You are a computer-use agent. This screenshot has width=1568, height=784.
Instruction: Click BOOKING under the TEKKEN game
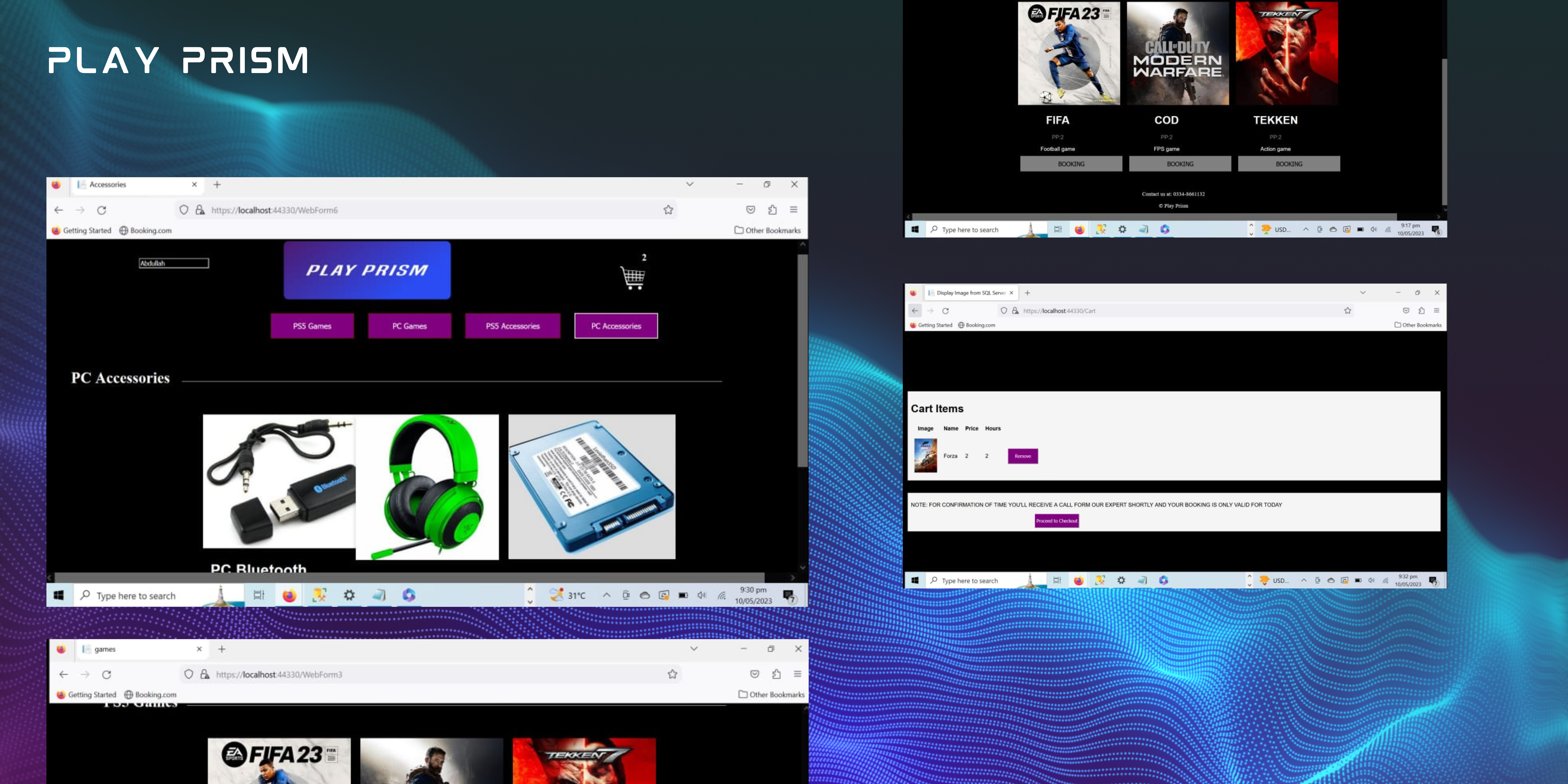tap(1289, 164)
